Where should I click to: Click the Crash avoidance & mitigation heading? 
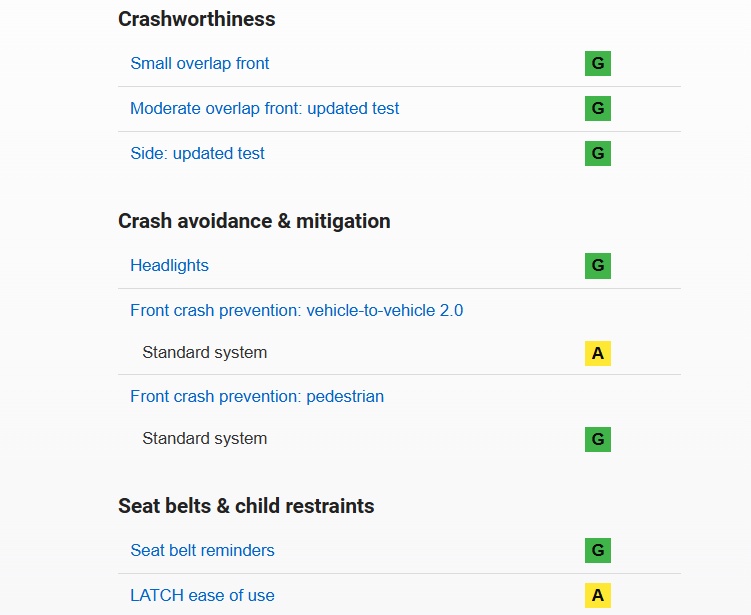[x=254, y=221]
